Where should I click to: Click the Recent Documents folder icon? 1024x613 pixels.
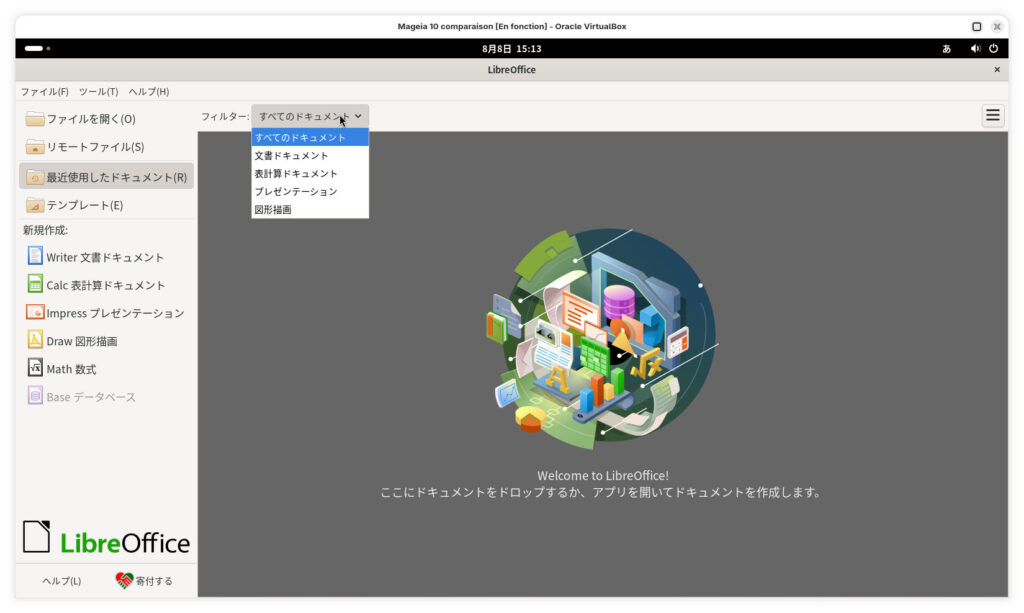point(35,177)
